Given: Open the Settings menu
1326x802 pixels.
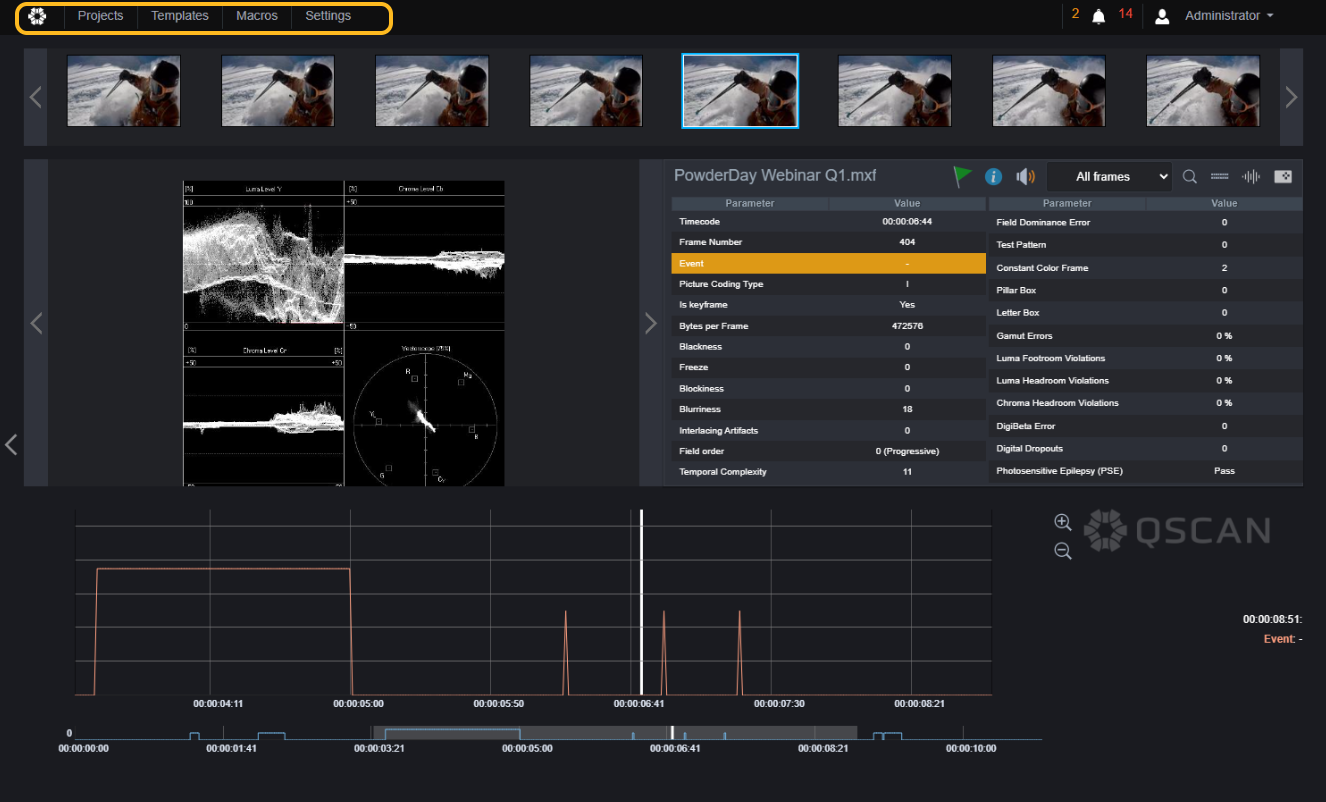Looking at the screenshot, I should (328, 16).
